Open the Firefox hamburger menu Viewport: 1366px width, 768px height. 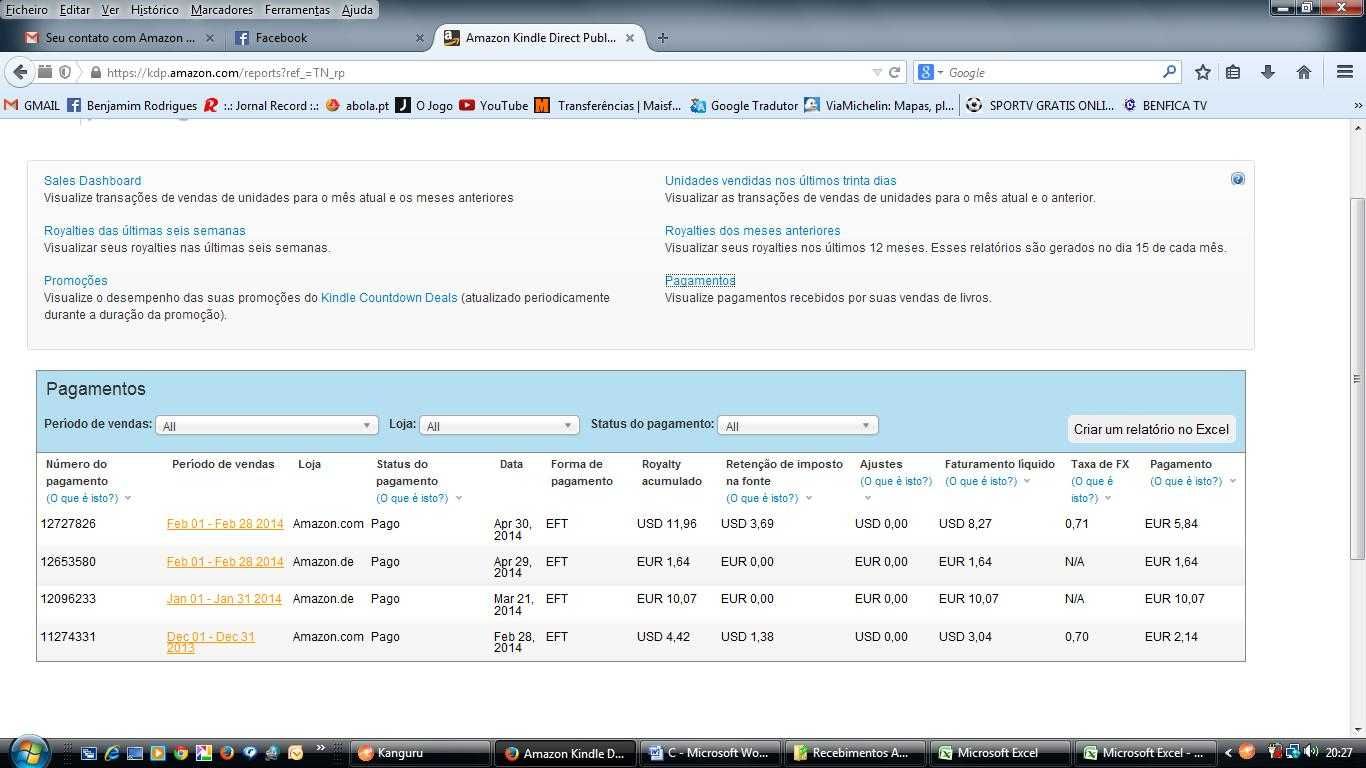[x=1345, y=72]
